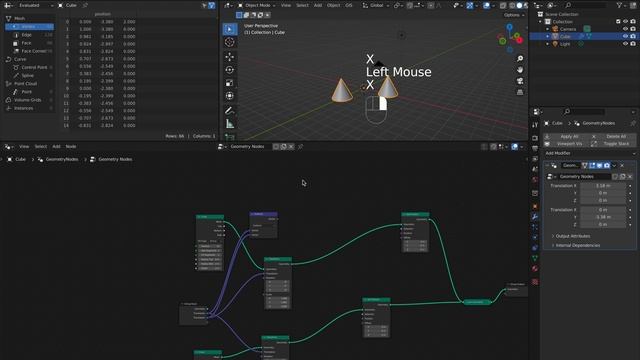640x360 pixels.
Task: Select the Cursor tool in viewport toolbar
Action: point(229,42)
